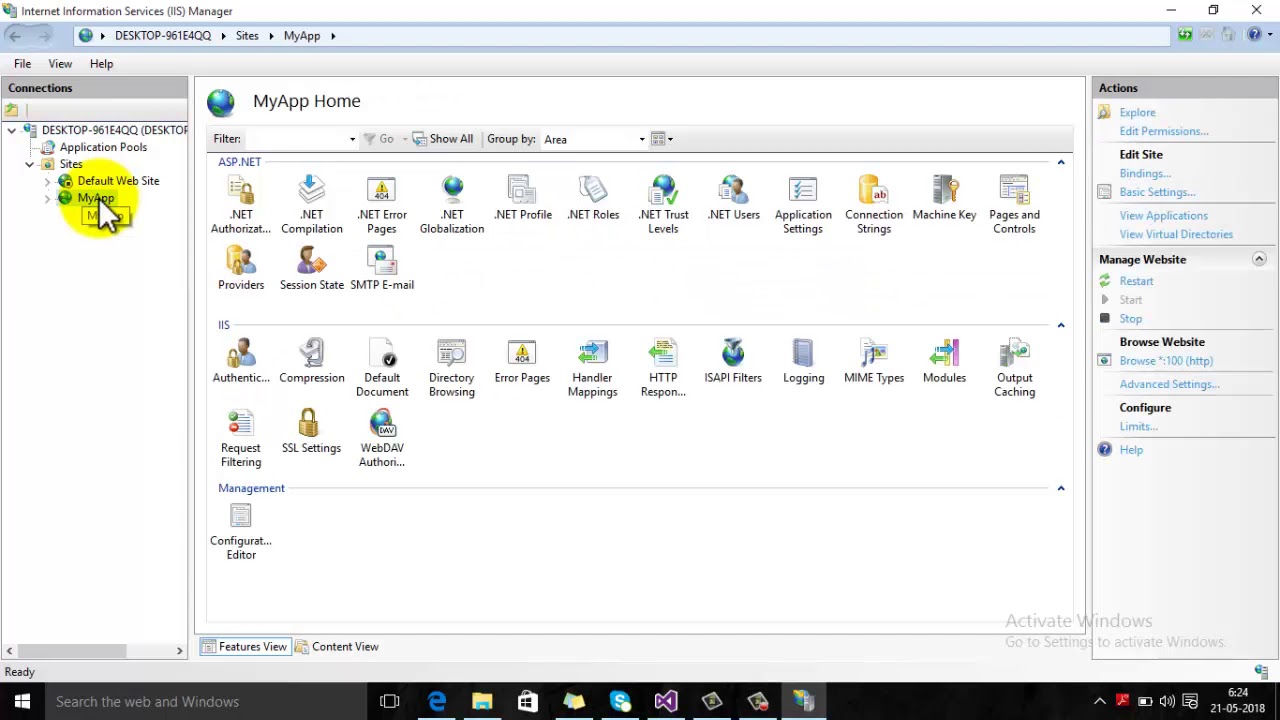Image resolution: width=1280 pixels, height=720 pixels.
Task: Open the File menu
Action: click(x=22, y=64)
